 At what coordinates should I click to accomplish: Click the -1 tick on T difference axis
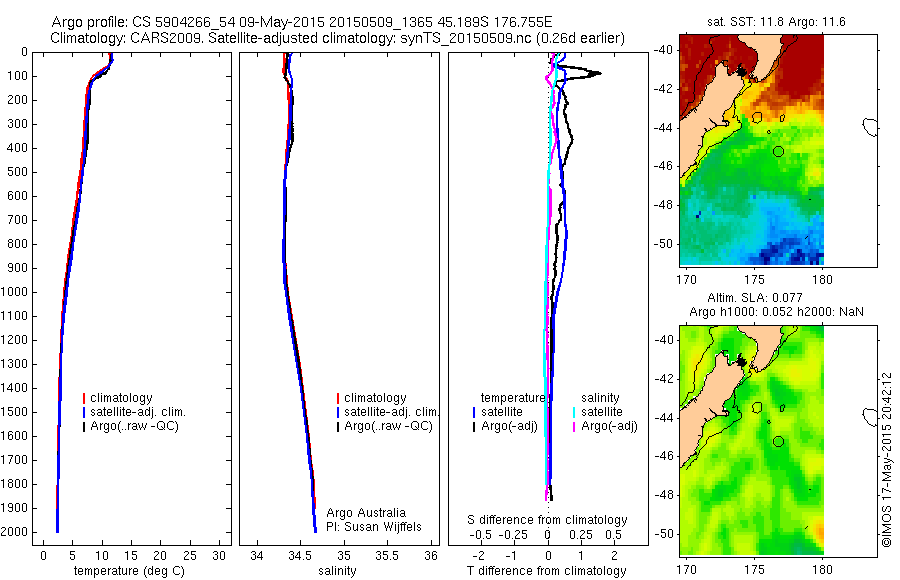pyautogui.click(x=511, y=555)
